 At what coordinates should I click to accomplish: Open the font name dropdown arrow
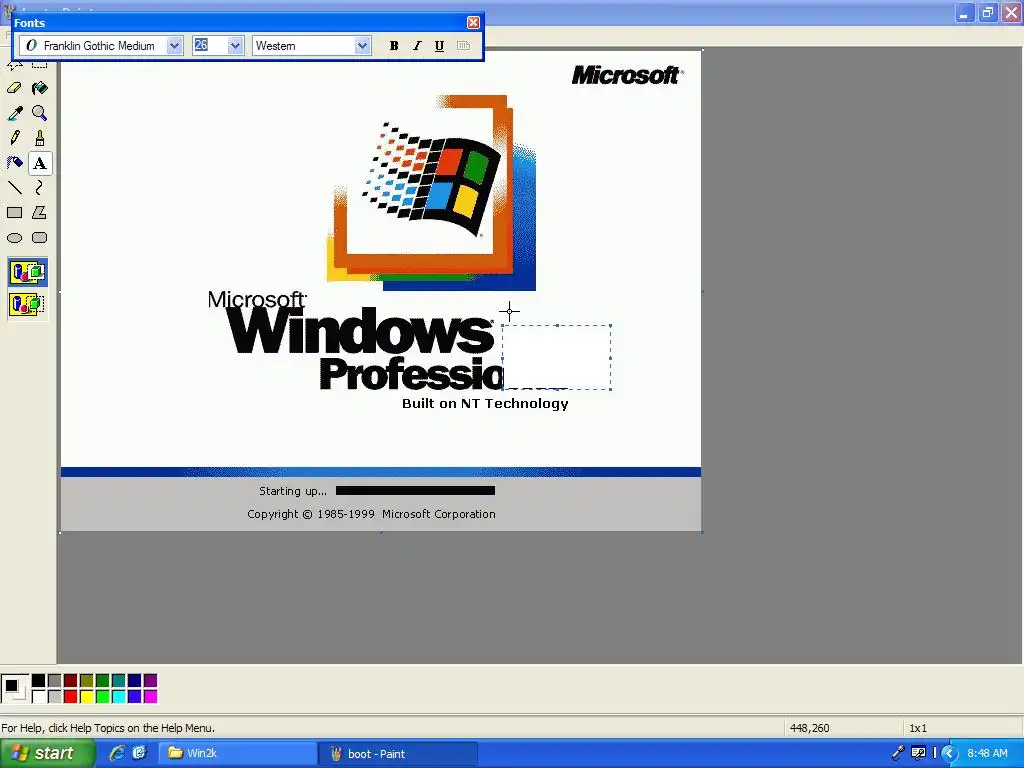(174, 46)
